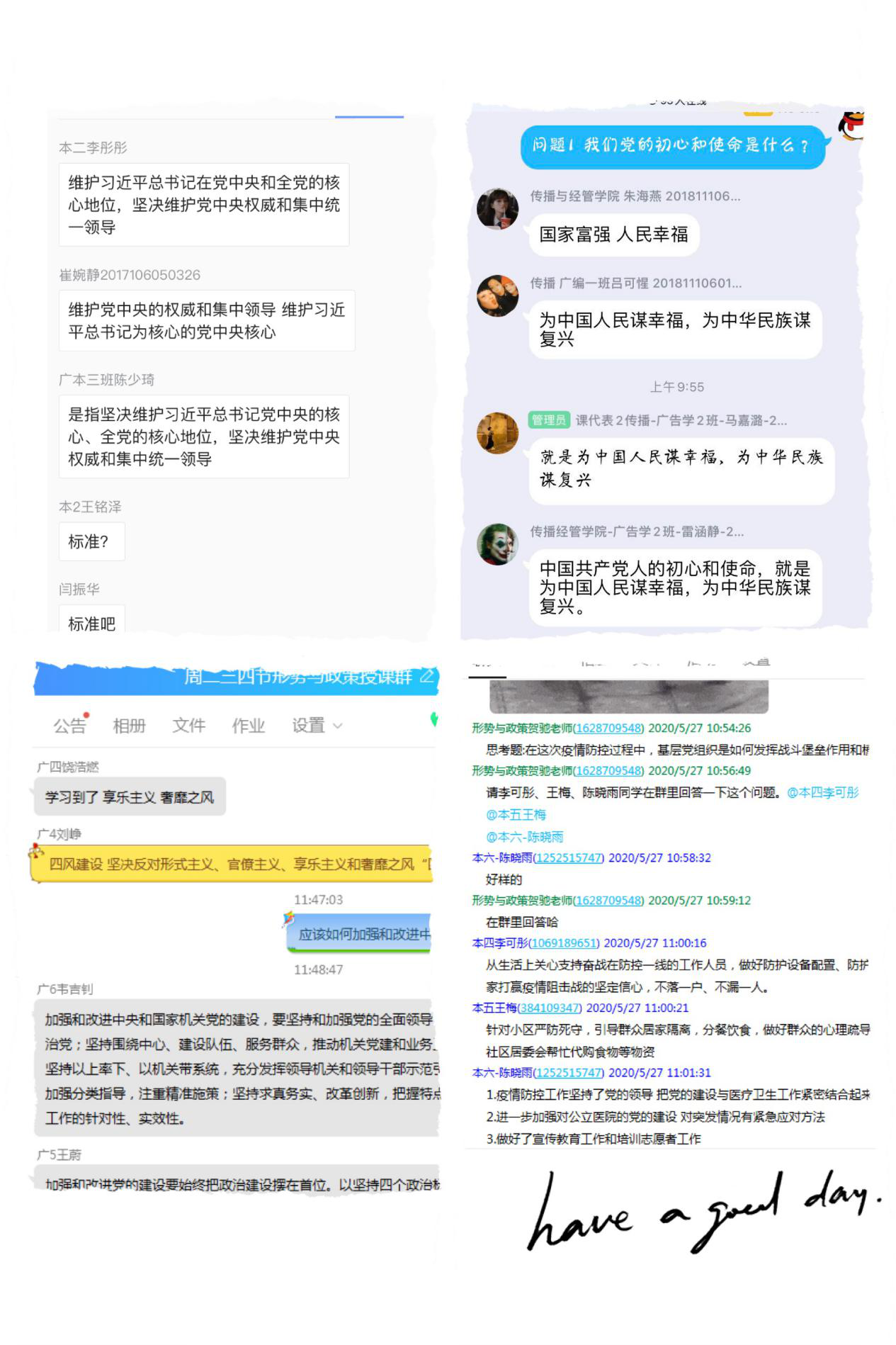This screenshot has width=896, height=1345.
Task: Click the green icon right of 设置
Action: click(x=433, y=720)
